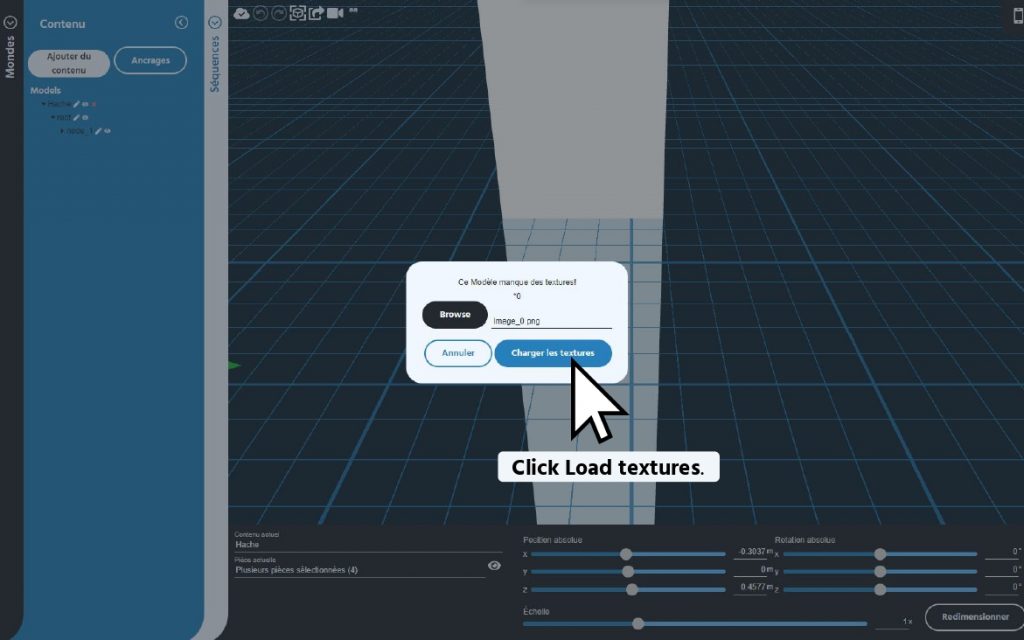
Task: Toggle eye icon next to Plusieurs pièces sélectionnées
Action: [x=494, y=566]
